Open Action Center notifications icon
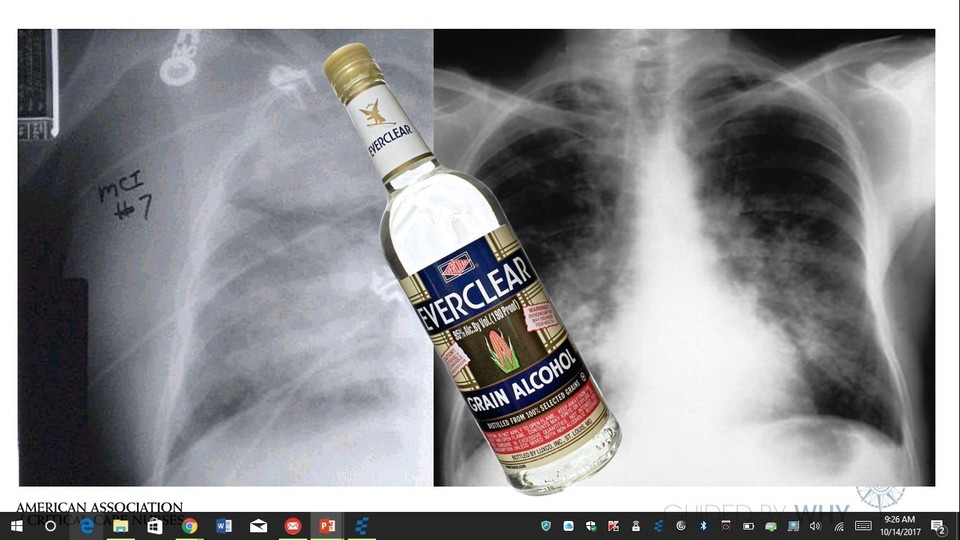Image resolution: width=960 pixels, height=540 pixels. [x=938, y=527]
